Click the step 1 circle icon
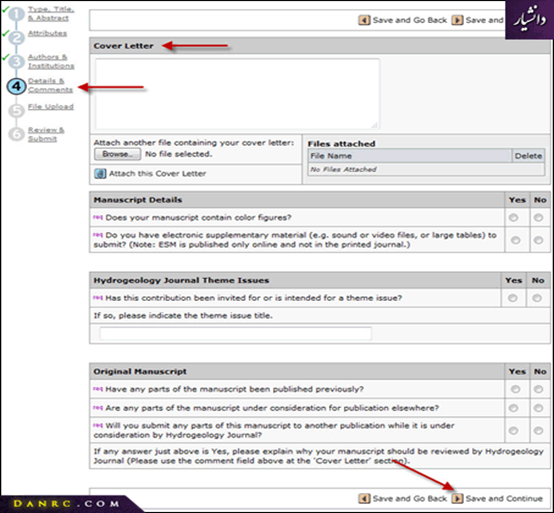This screenshot has height=513, width=554. pos(16,14)
